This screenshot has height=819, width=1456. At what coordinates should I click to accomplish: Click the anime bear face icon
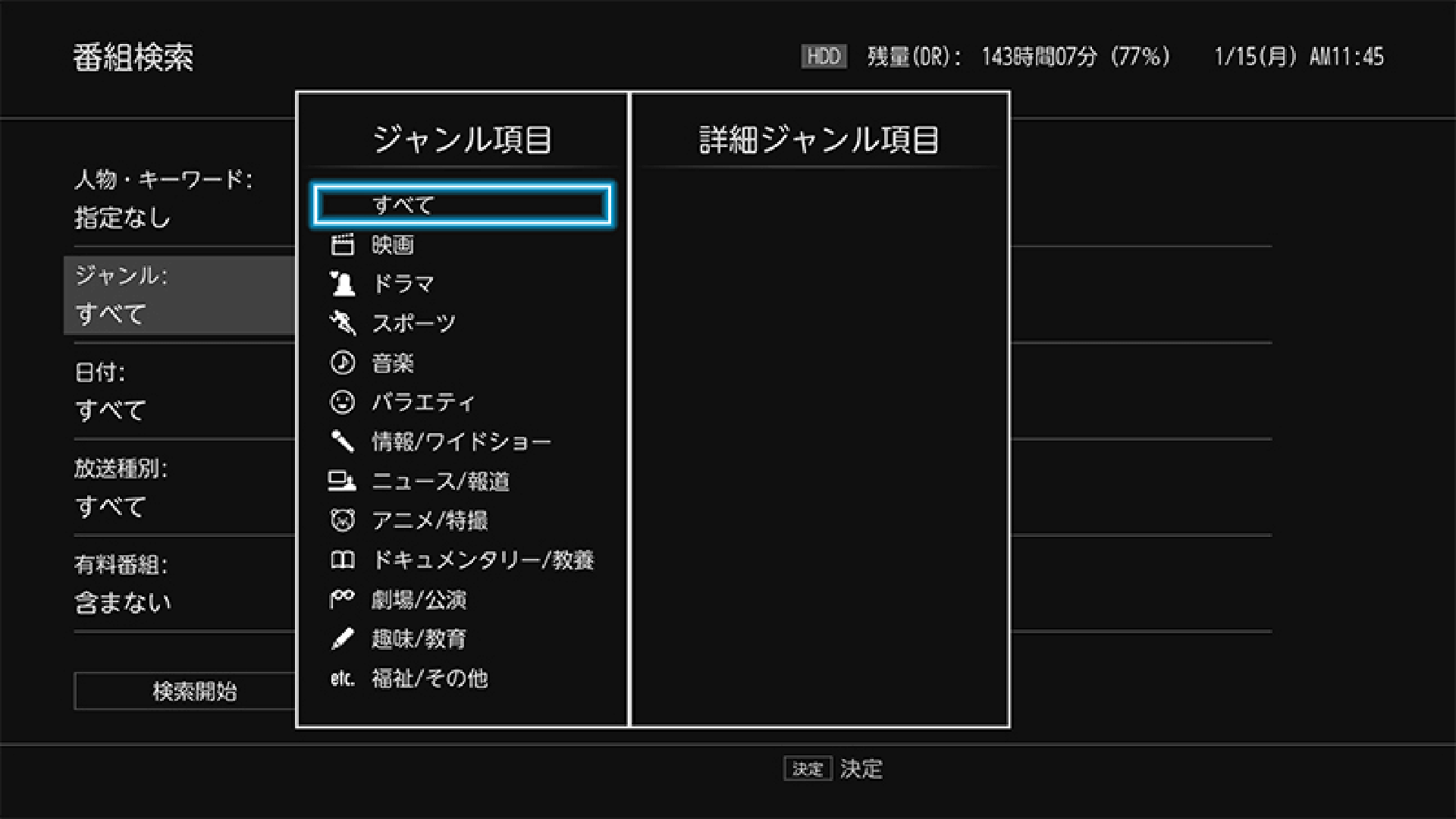coord(342,520)
